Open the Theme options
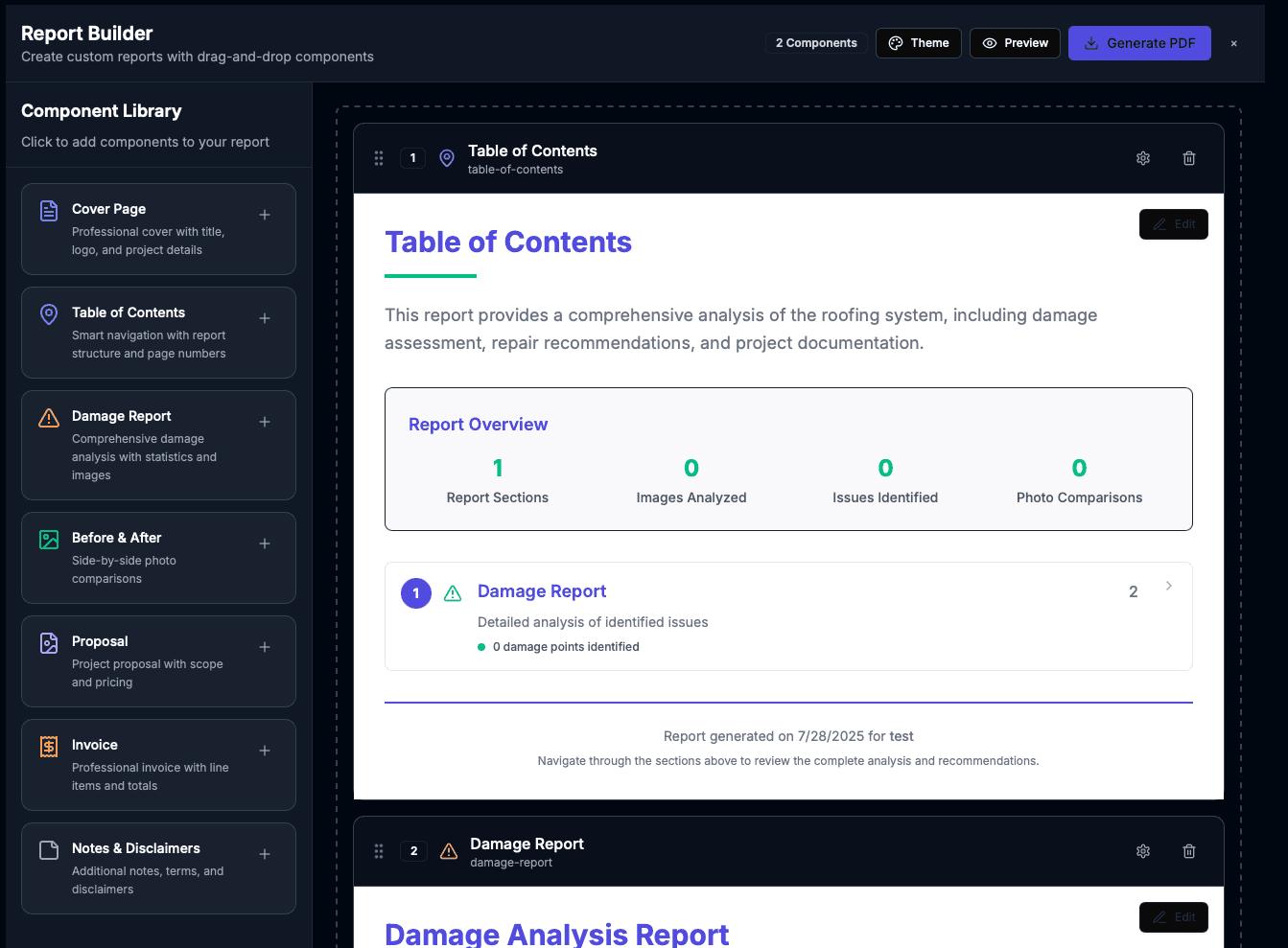Viewport: 1288px width, 948px height. pos(919,43)
